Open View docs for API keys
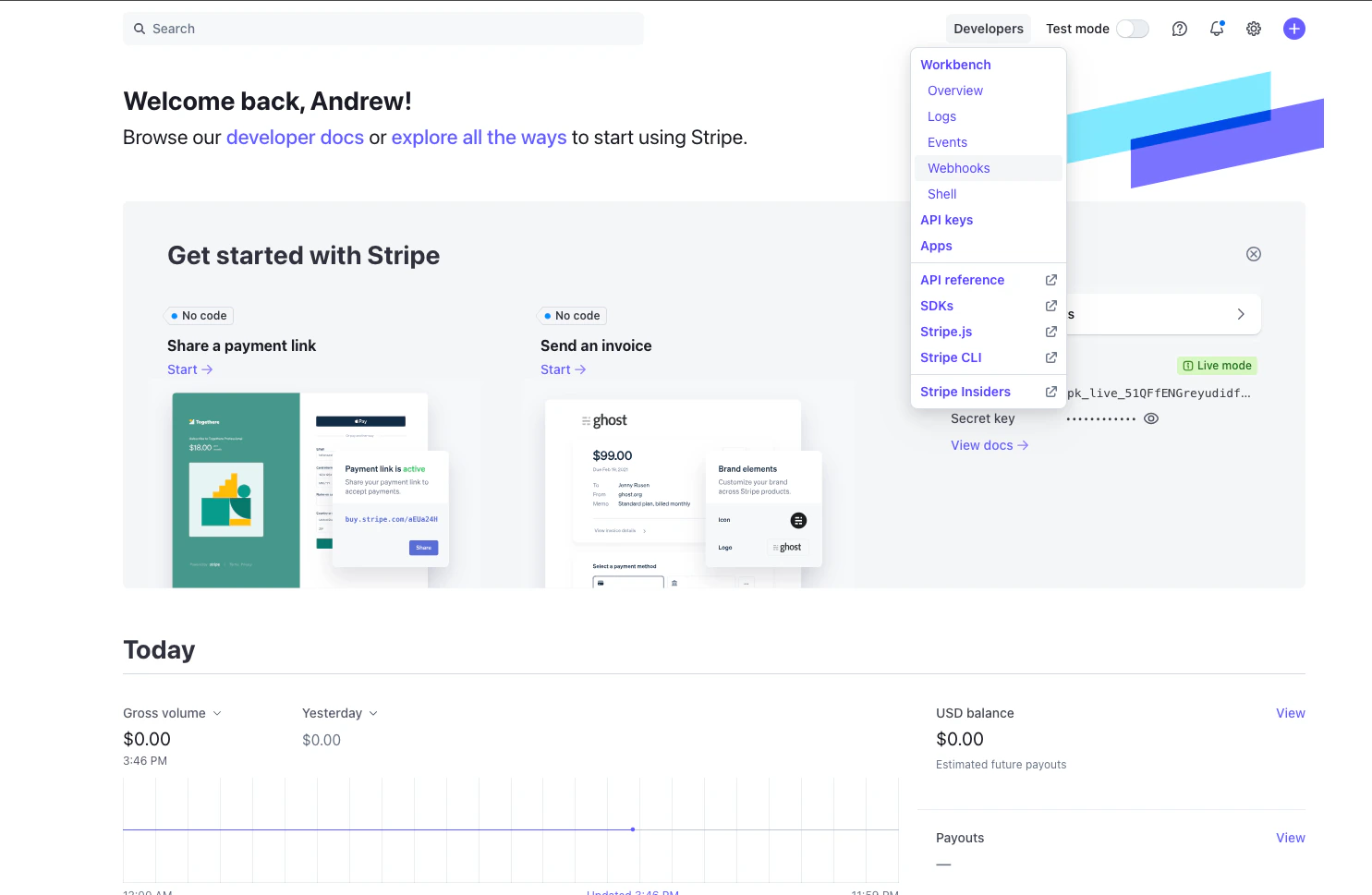 [988, 445]
